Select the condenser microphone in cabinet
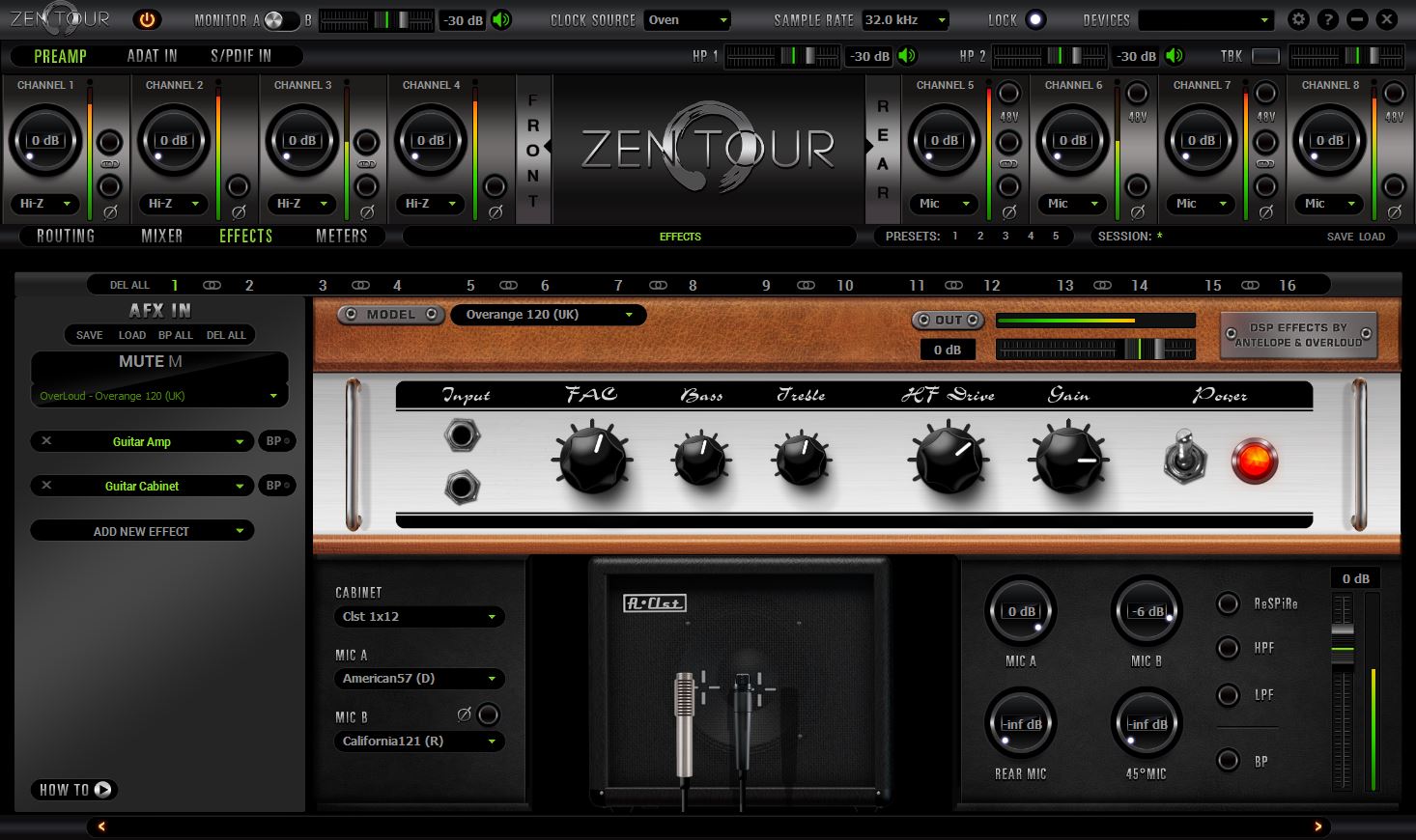The height and width of the screenshot is (840, 1416). [684, 724]
